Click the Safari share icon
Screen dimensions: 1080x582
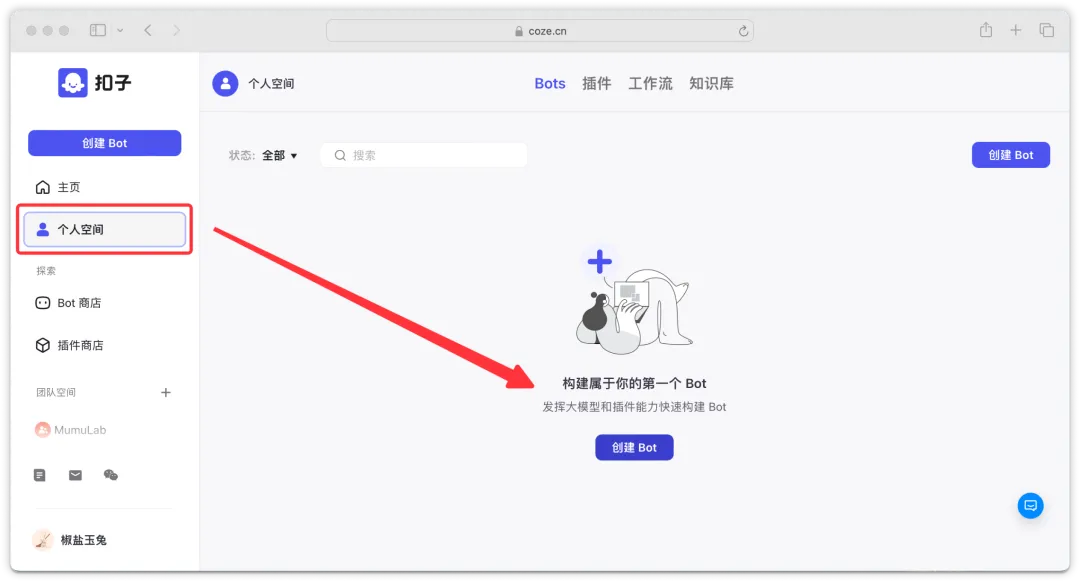click(986, 30)
